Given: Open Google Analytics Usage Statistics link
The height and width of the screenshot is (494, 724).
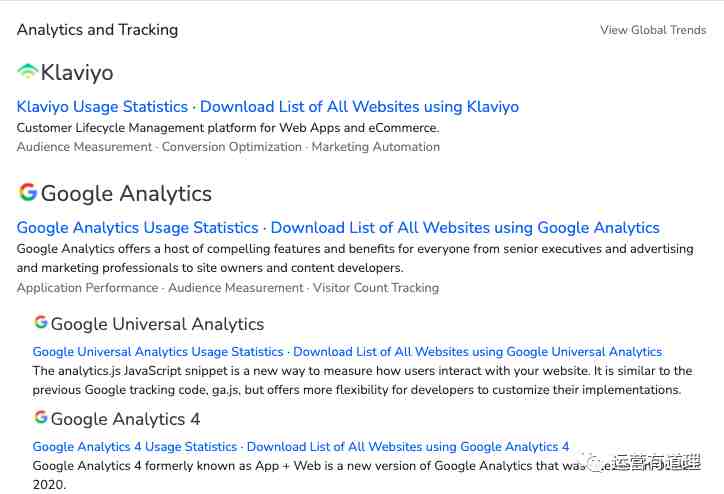Looking at the screenshot, I should [x=137, y=228].
